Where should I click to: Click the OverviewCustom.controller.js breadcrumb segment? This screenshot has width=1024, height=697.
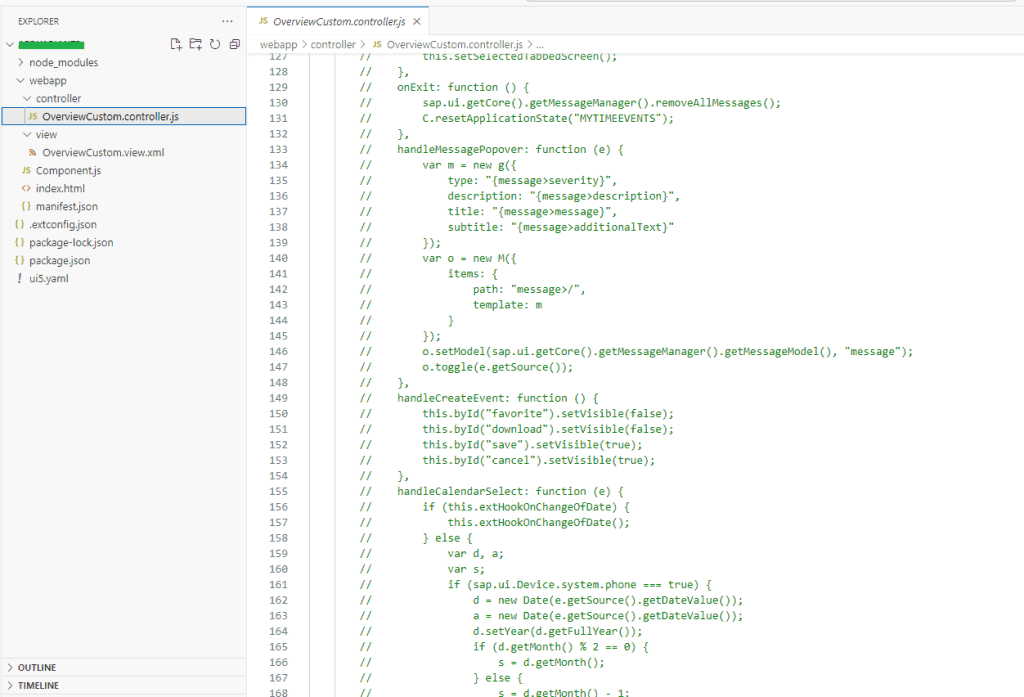447,44
